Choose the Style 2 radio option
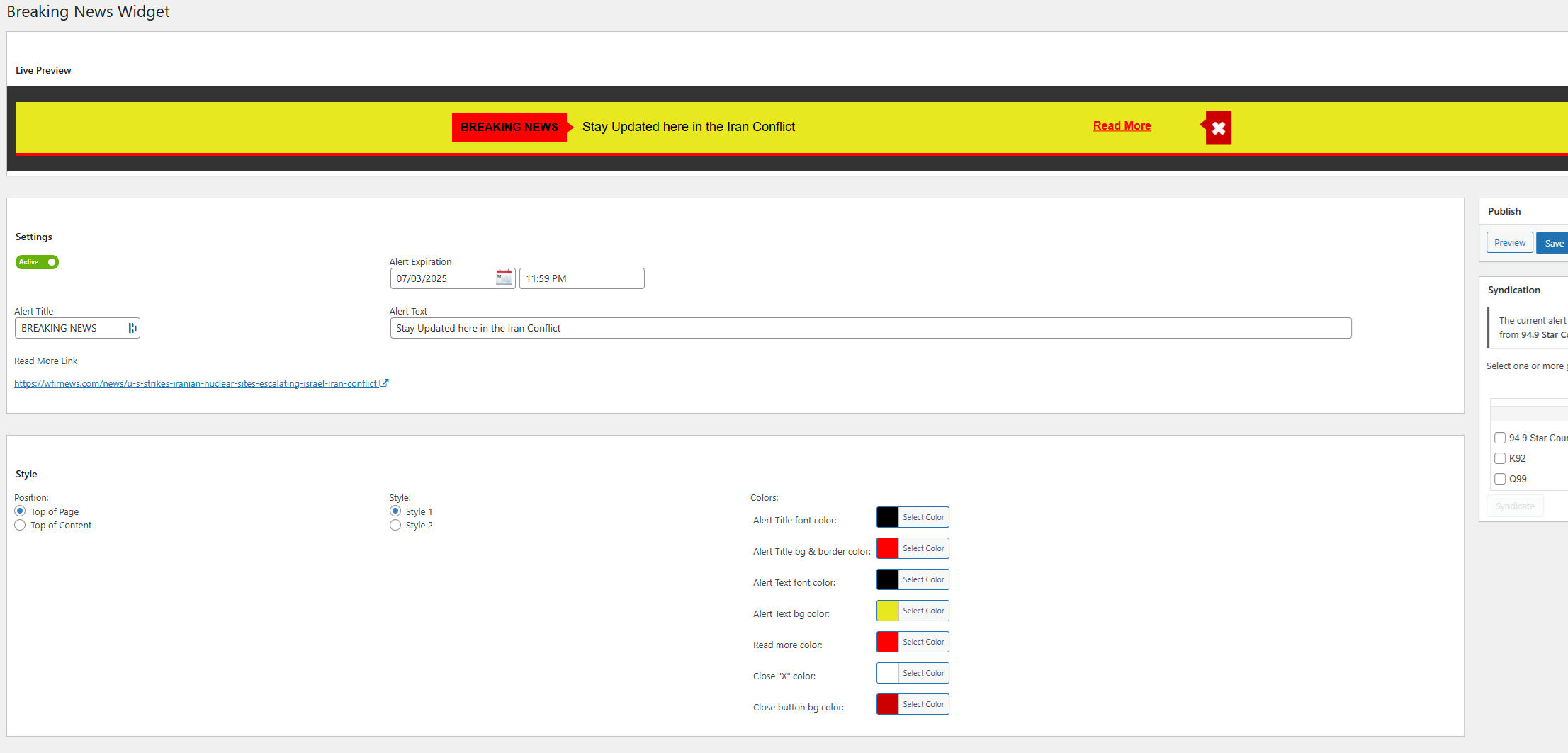 (395, 525)
